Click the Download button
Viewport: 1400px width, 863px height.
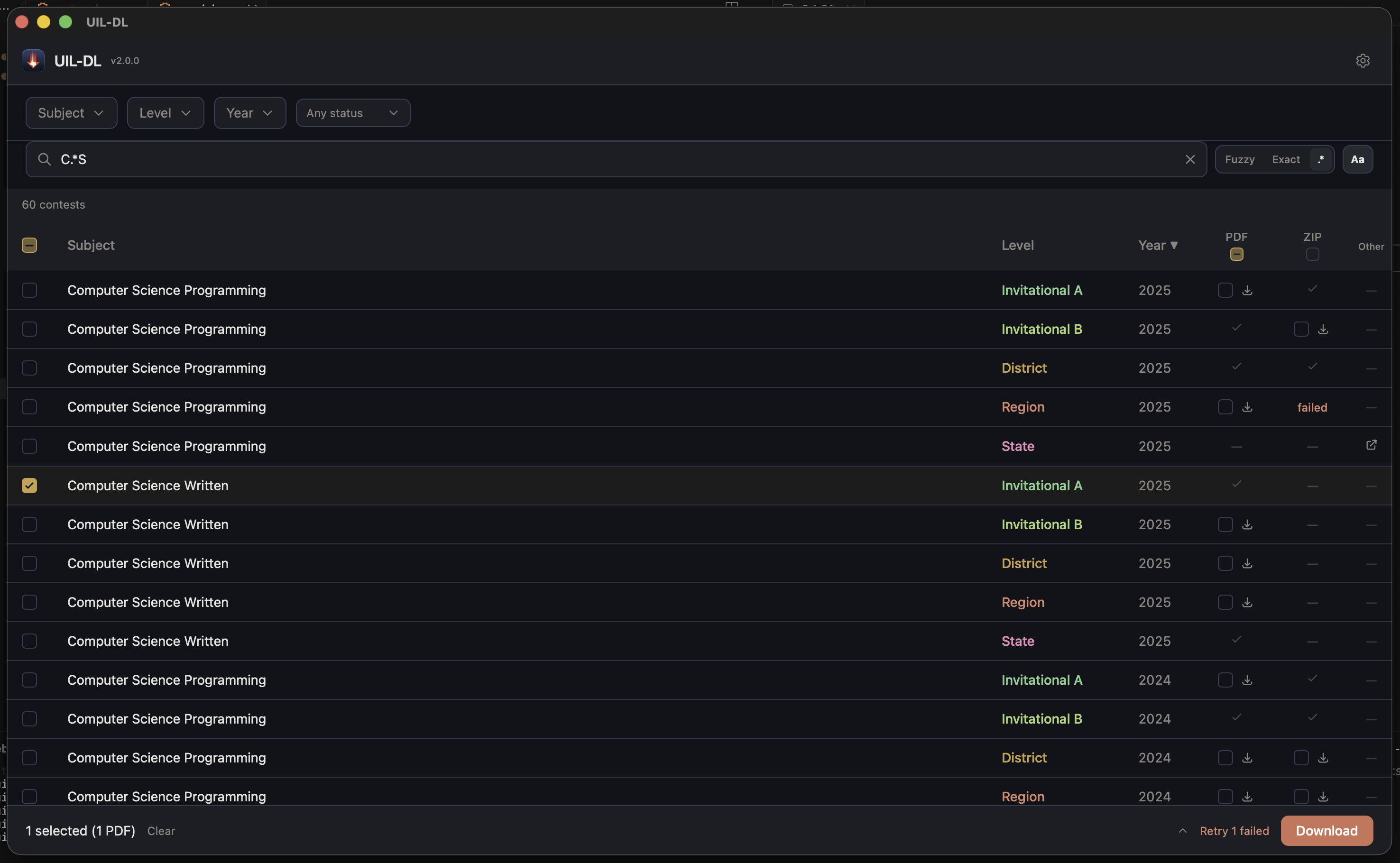(x=1326, y=831)
